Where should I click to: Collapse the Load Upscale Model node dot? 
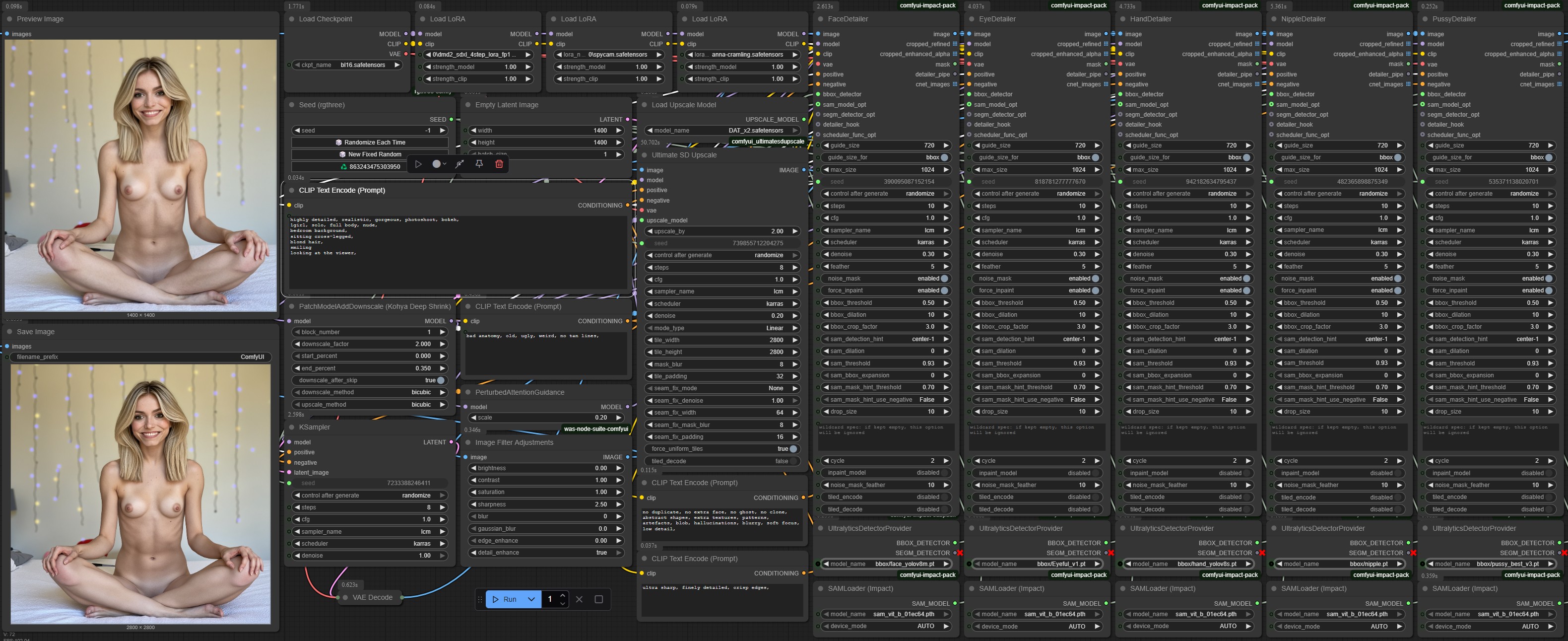click(x=645, y=105)
